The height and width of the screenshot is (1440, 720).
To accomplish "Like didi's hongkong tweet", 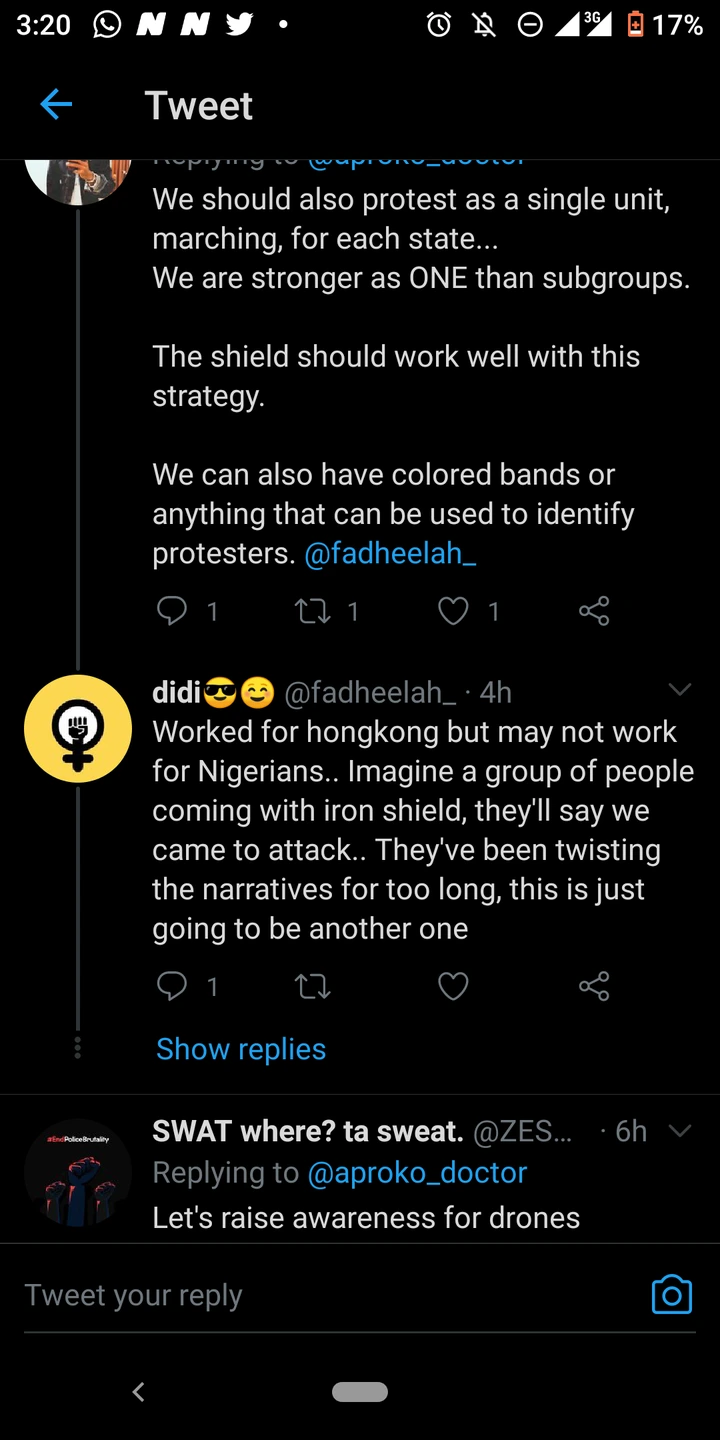I will pos(453,987).
